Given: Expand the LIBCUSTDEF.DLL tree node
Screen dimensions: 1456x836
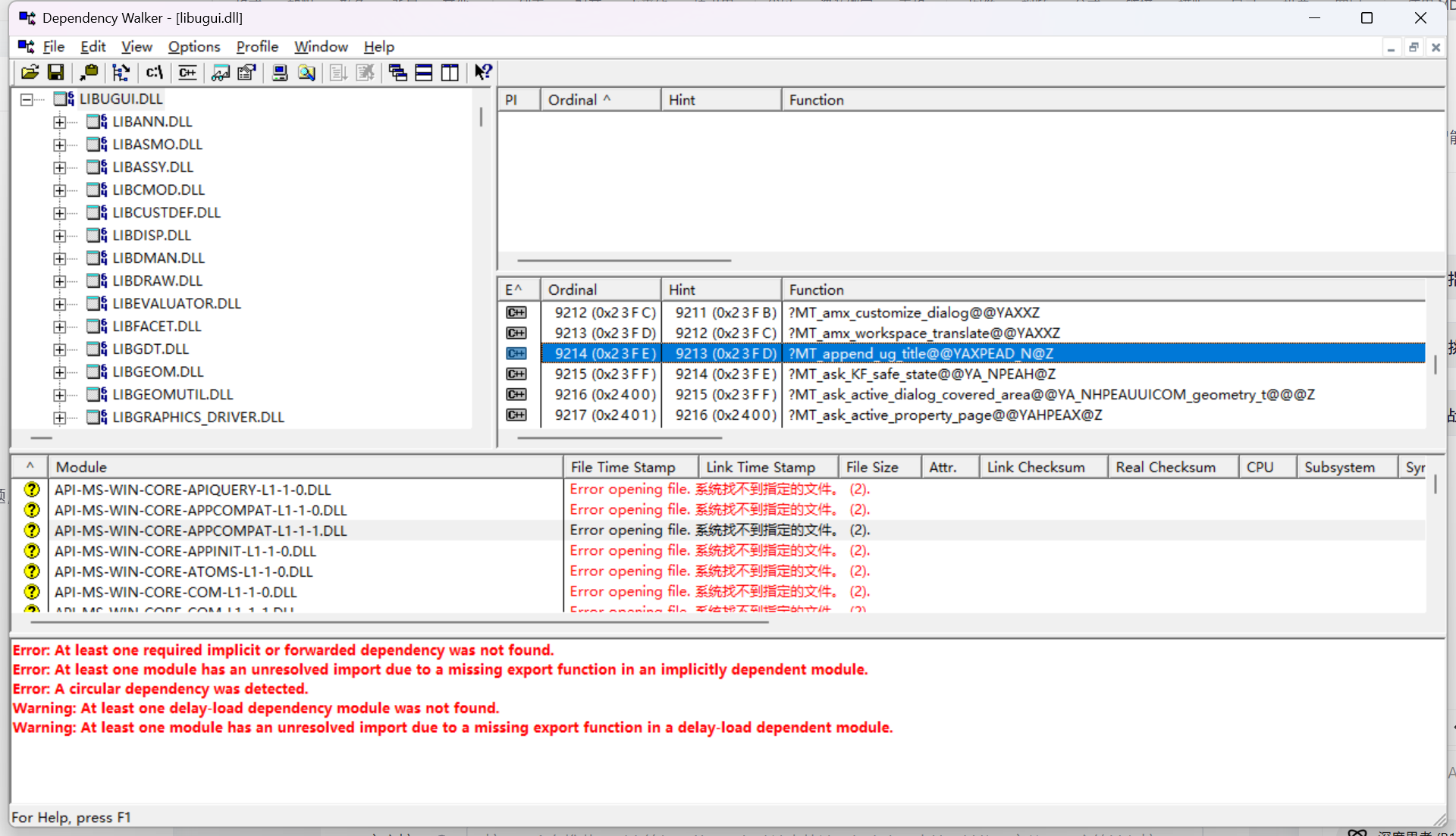Looking at the screenshot, I should 59,213.
